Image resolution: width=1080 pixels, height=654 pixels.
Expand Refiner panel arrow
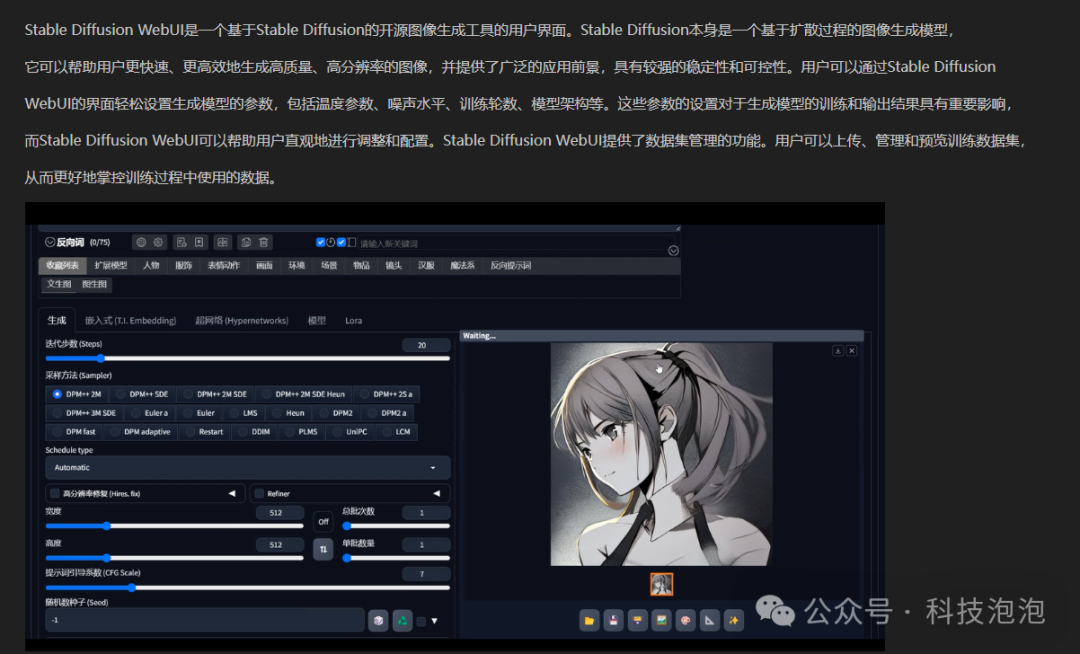437,493
